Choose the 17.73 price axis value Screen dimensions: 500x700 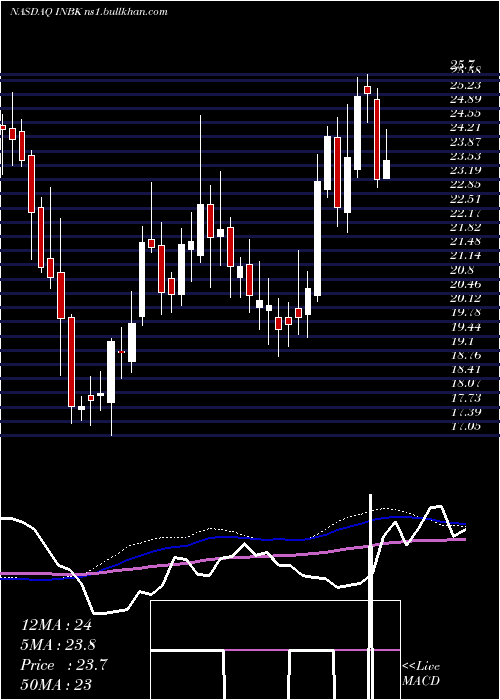click(x=464, y=399)
